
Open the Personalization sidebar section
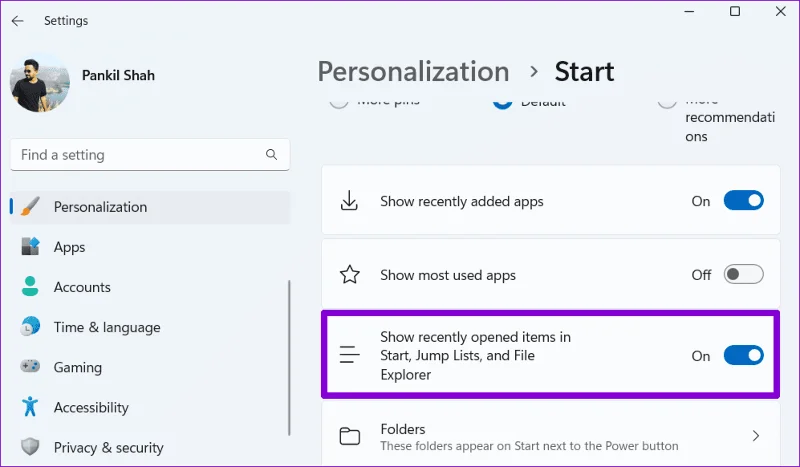tap(150, 207)
